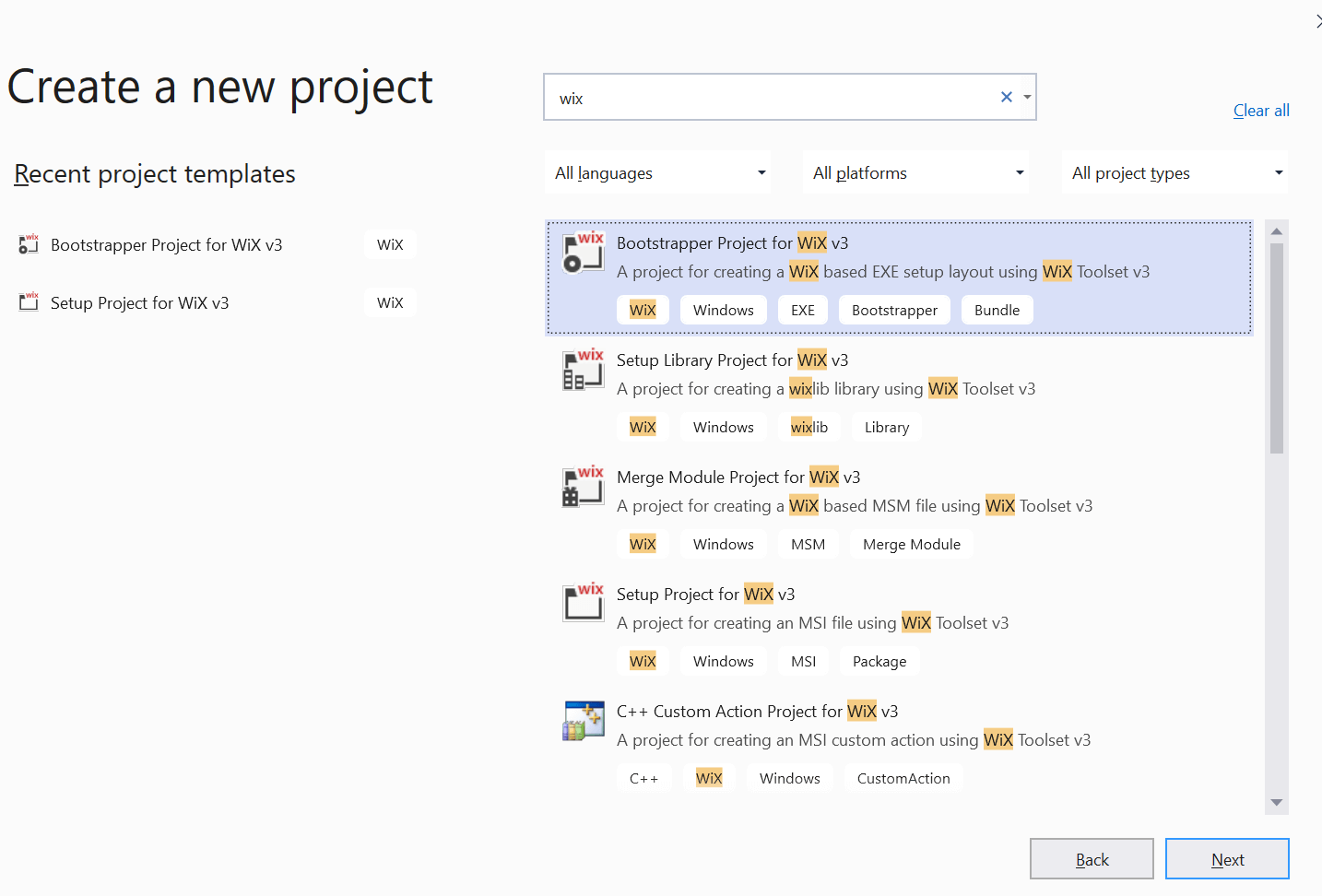
Task: Click the C++ Custom Action Project icon
Action: point(584,720)
